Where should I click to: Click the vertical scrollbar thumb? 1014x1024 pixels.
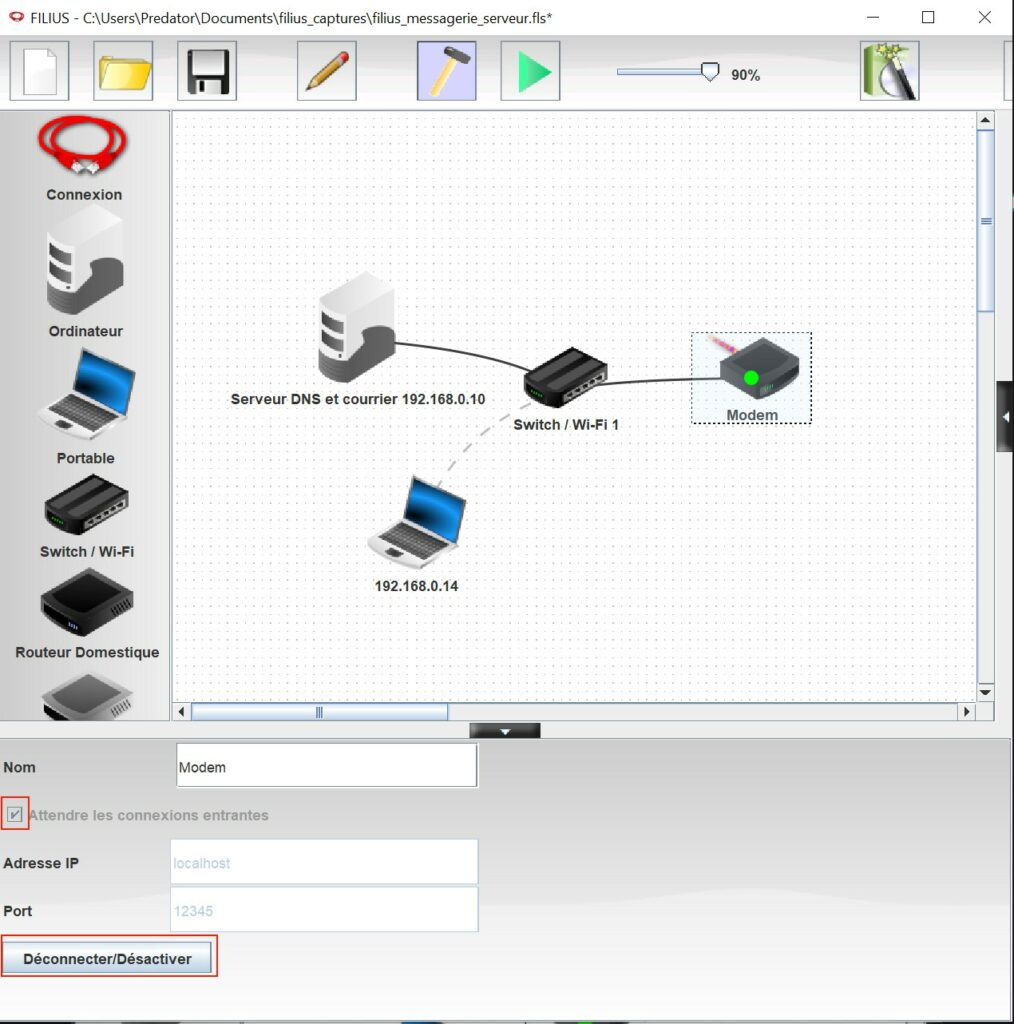click(986, 221)
